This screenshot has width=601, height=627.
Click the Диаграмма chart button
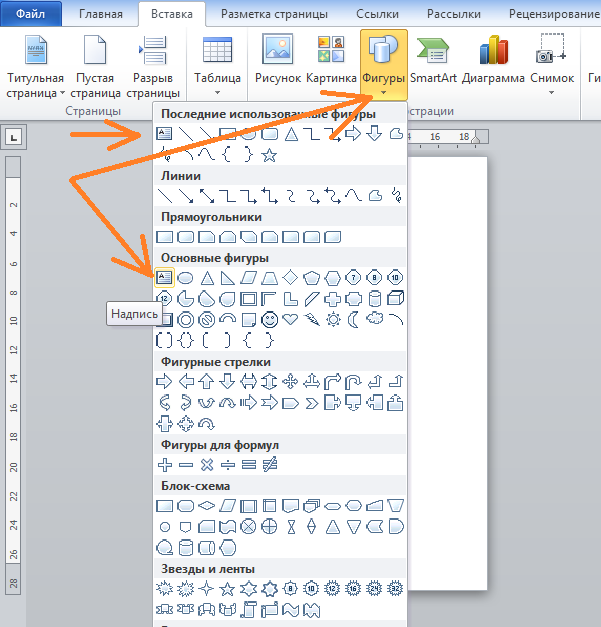[x=493, y=60]
